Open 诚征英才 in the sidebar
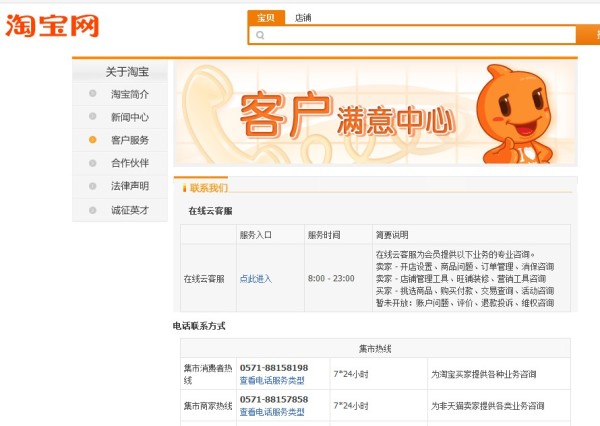 point(130,210)
